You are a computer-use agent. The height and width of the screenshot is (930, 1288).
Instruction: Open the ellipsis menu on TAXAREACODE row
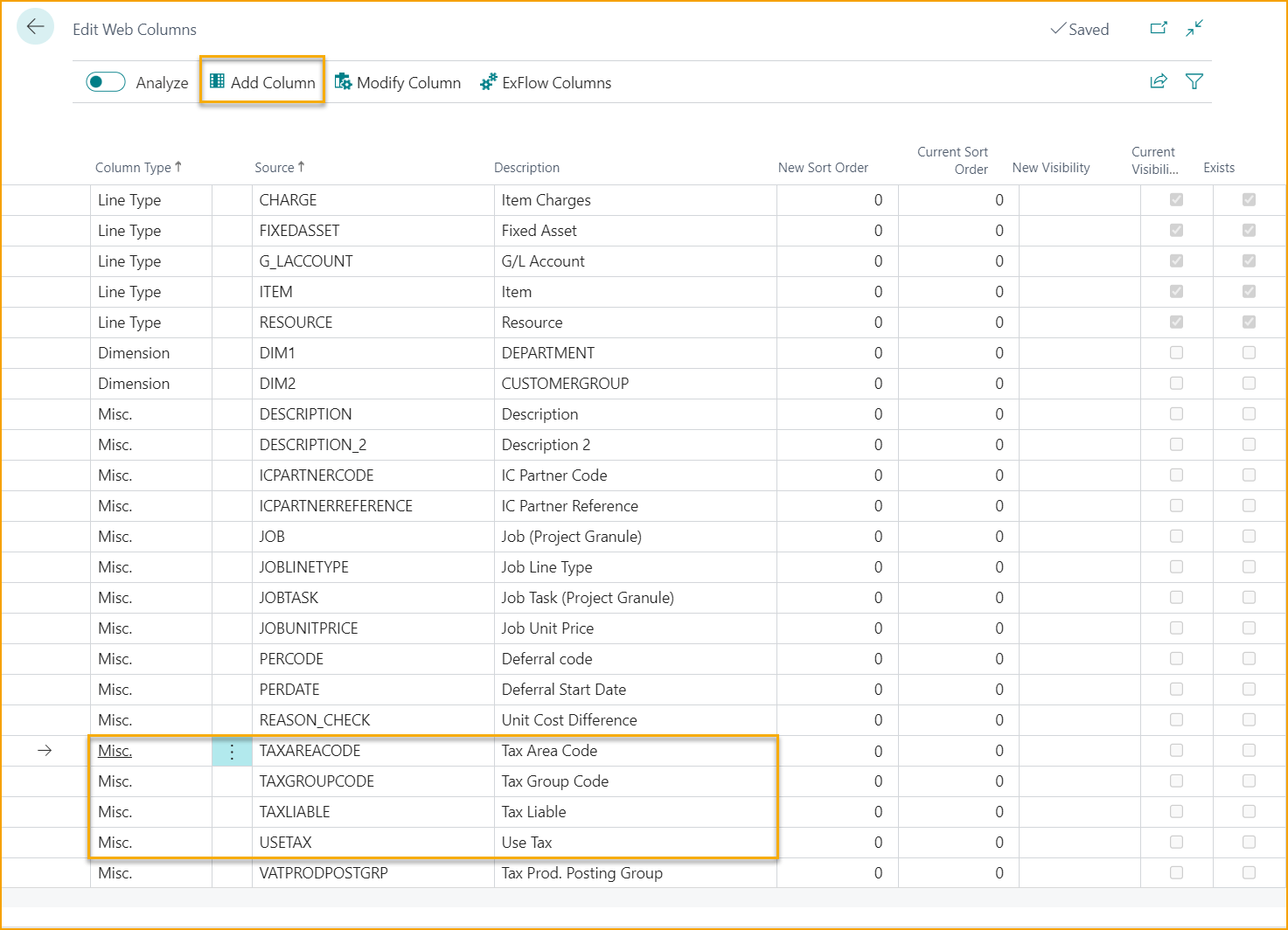point(232,750)
